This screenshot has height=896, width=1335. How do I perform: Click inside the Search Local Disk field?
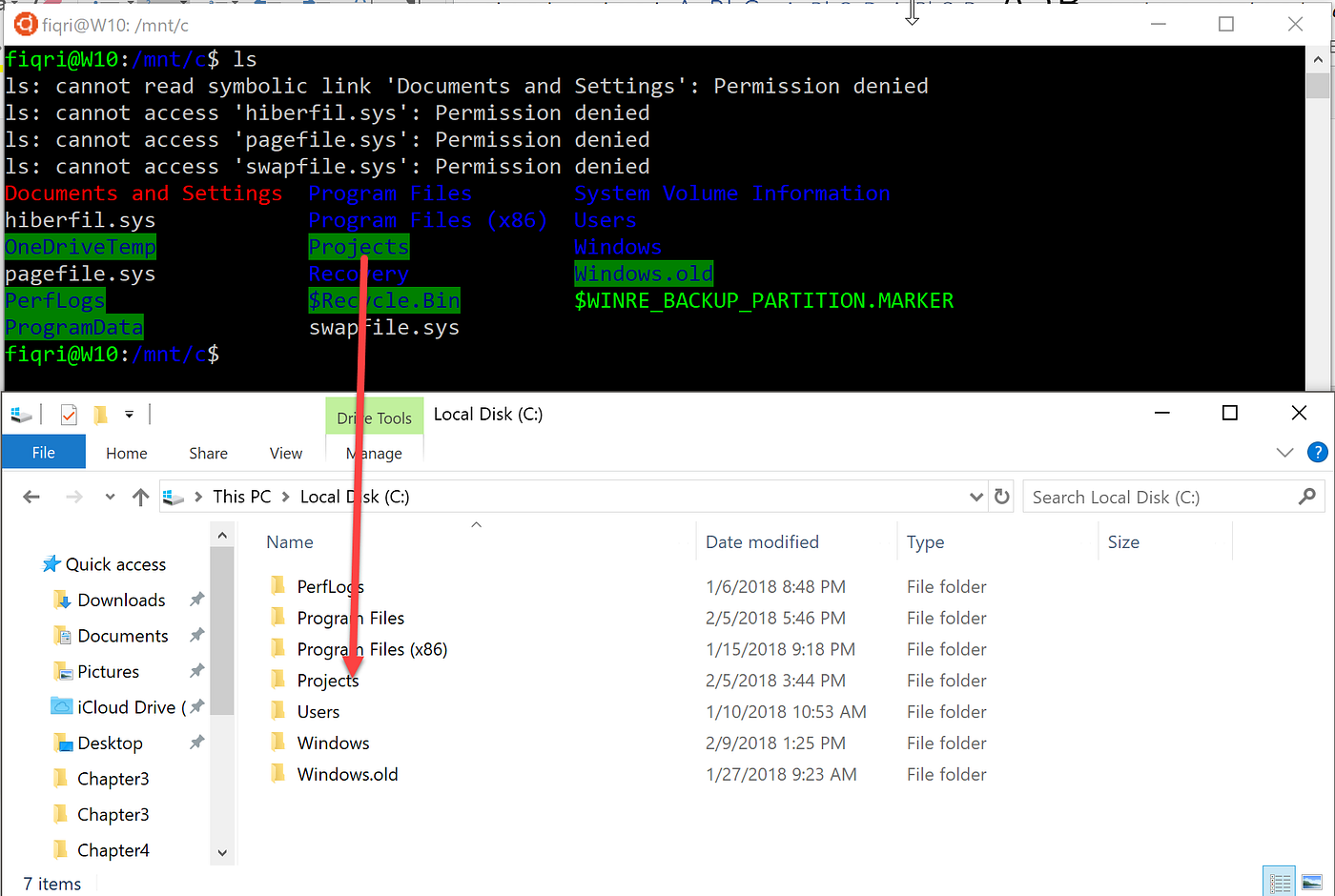click(x=1144, y=497)
